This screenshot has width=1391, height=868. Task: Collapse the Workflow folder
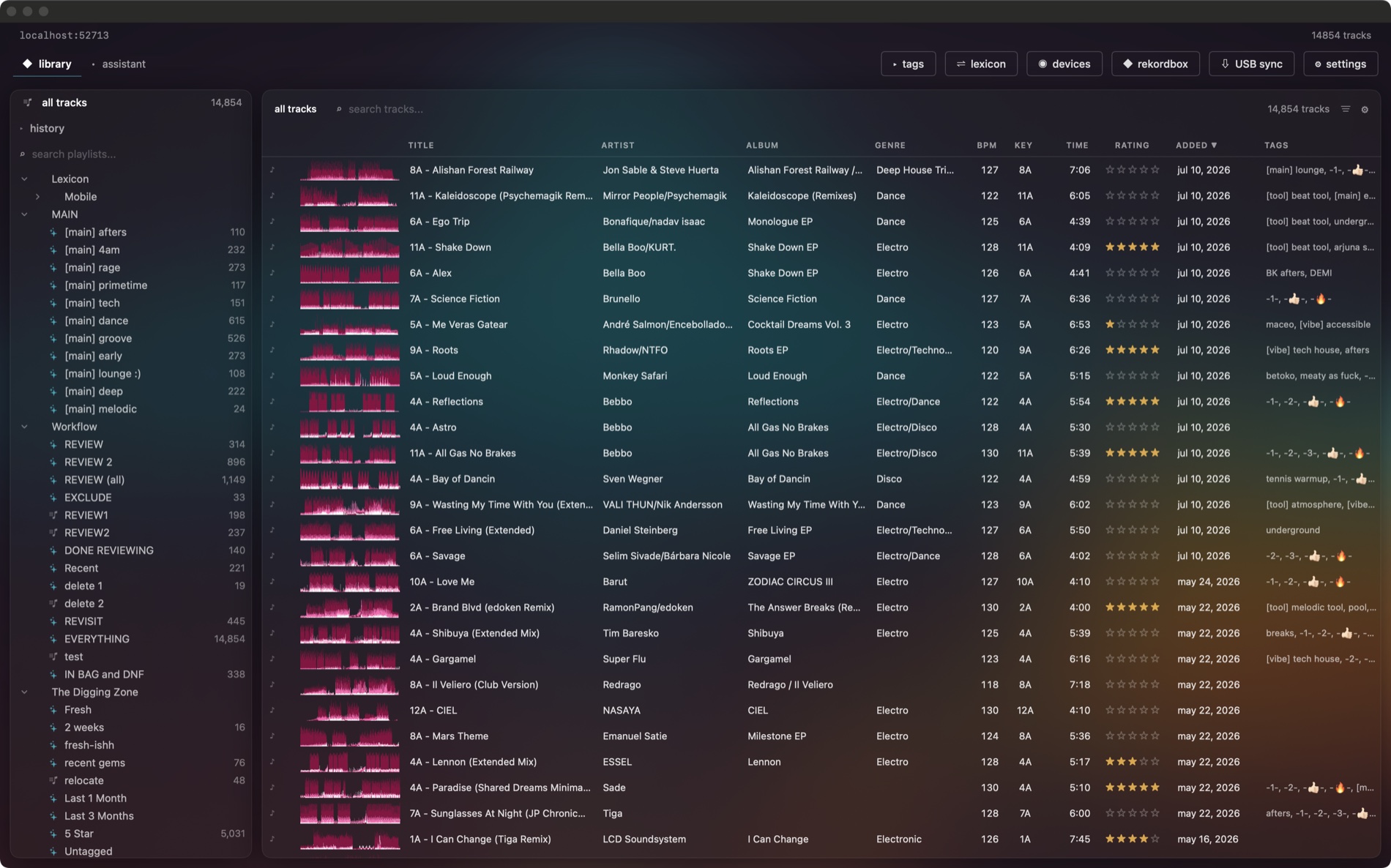[24, 426]
